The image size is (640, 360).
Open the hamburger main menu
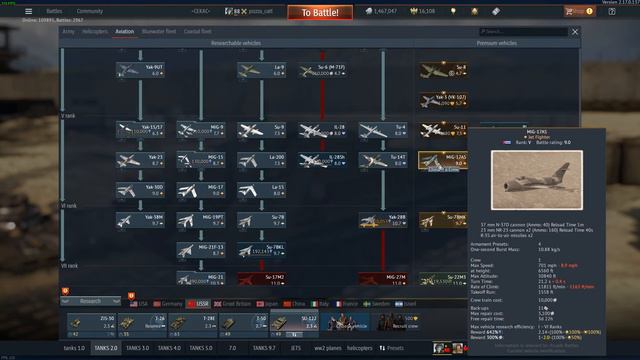(29, 11)
